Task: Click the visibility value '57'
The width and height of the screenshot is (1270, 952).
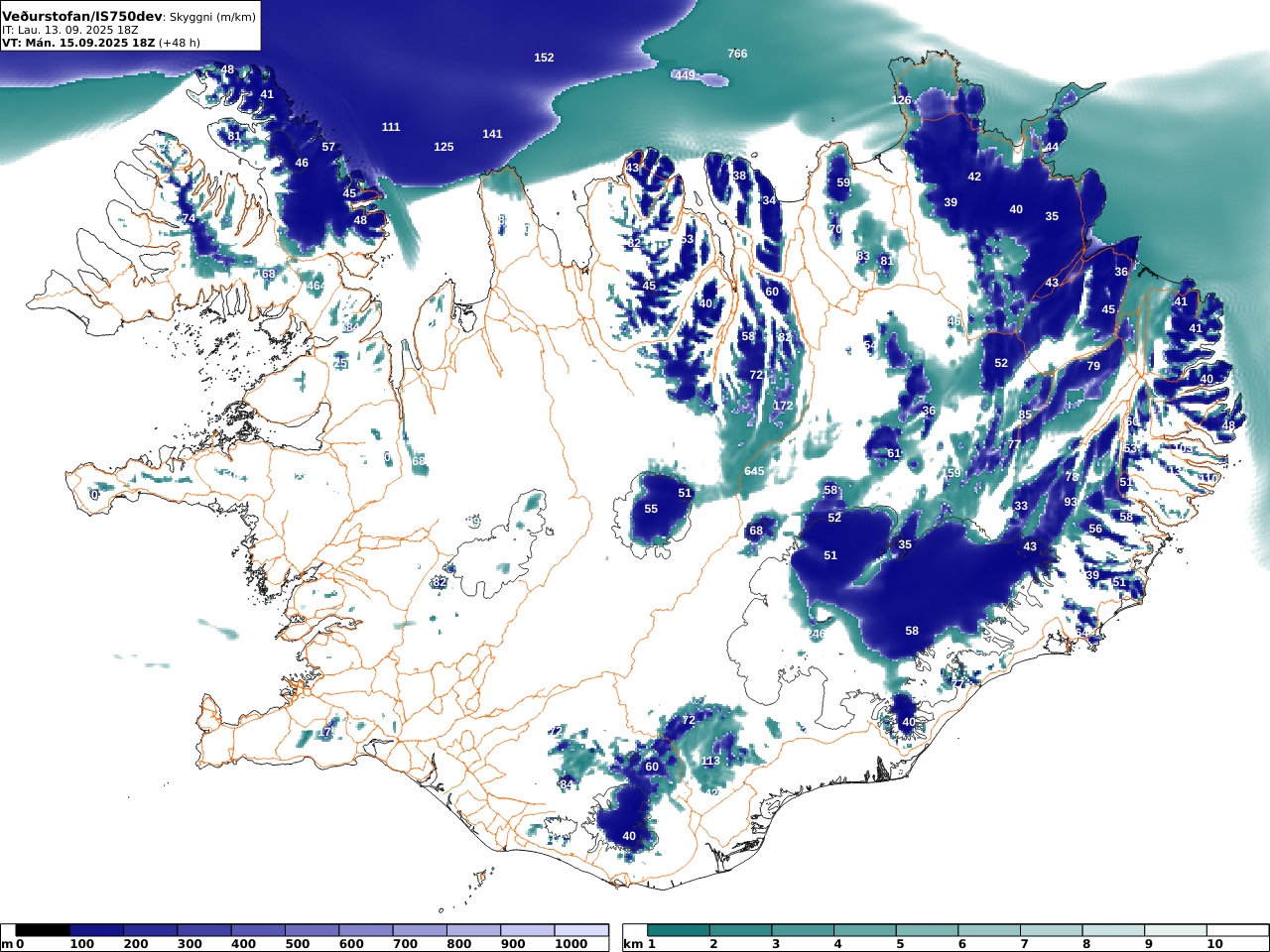Action: pos(328,147)
